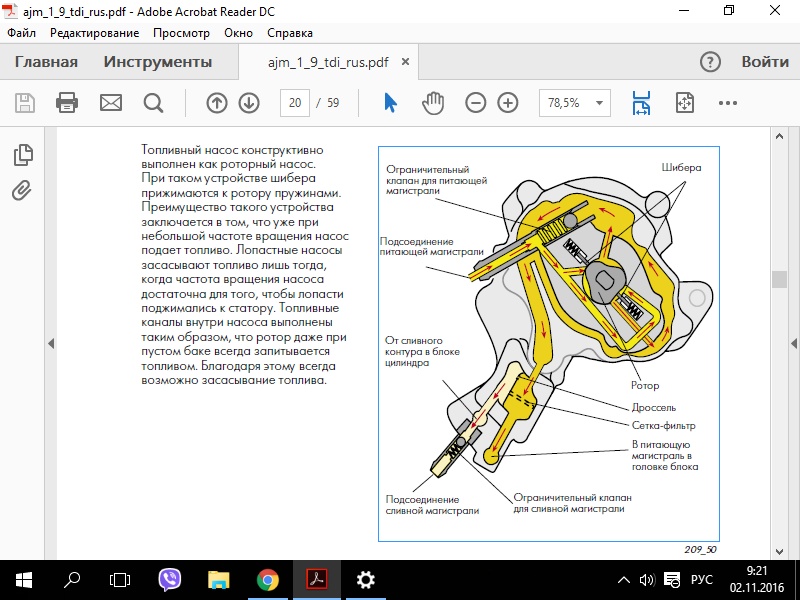Activate the Hand pan tool

[x=432, y=103]
